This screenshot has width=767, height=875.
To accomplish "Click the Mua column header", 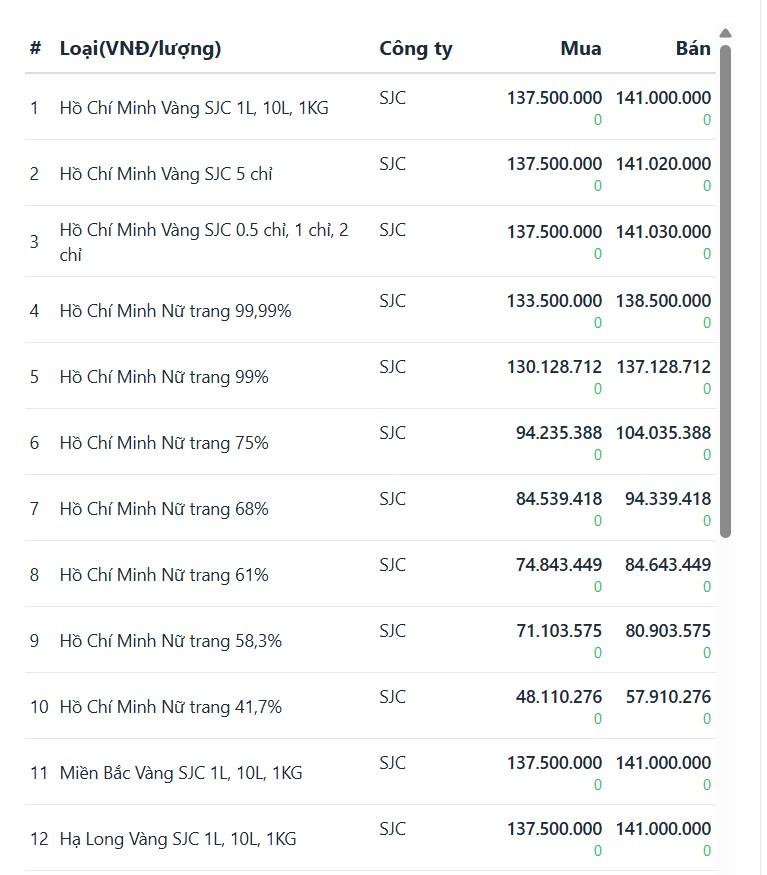I will (581, 49).
